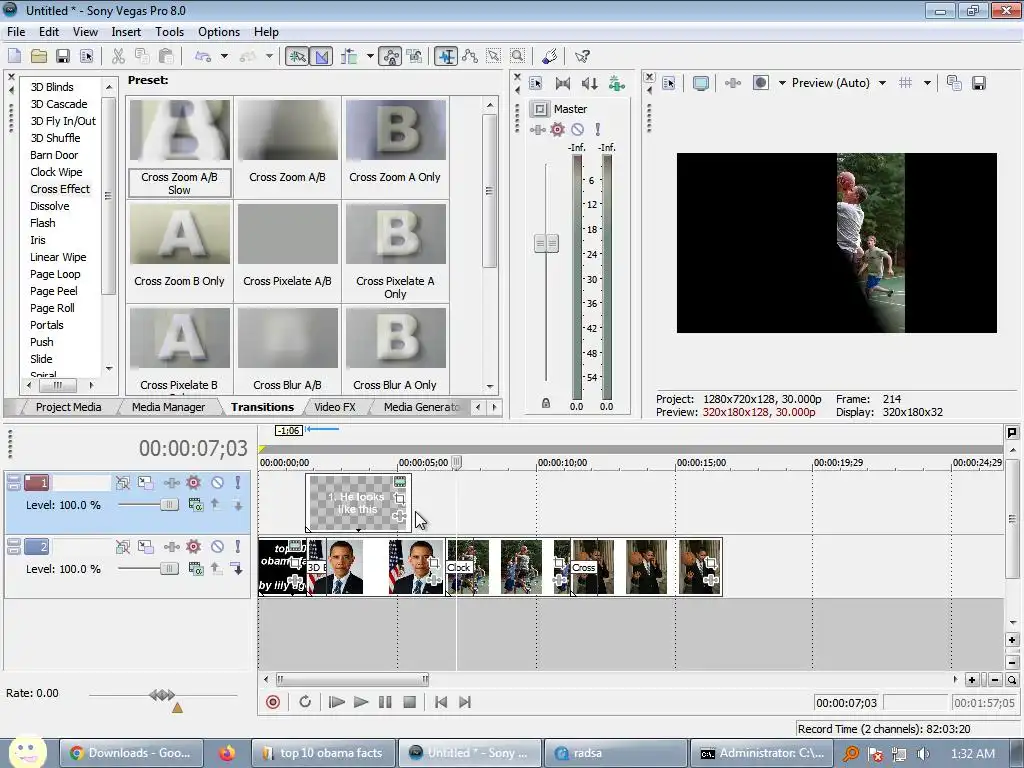The image size is (1024, 768).
Task: Open Master FX gear in mixer
Action: point(557,129)
